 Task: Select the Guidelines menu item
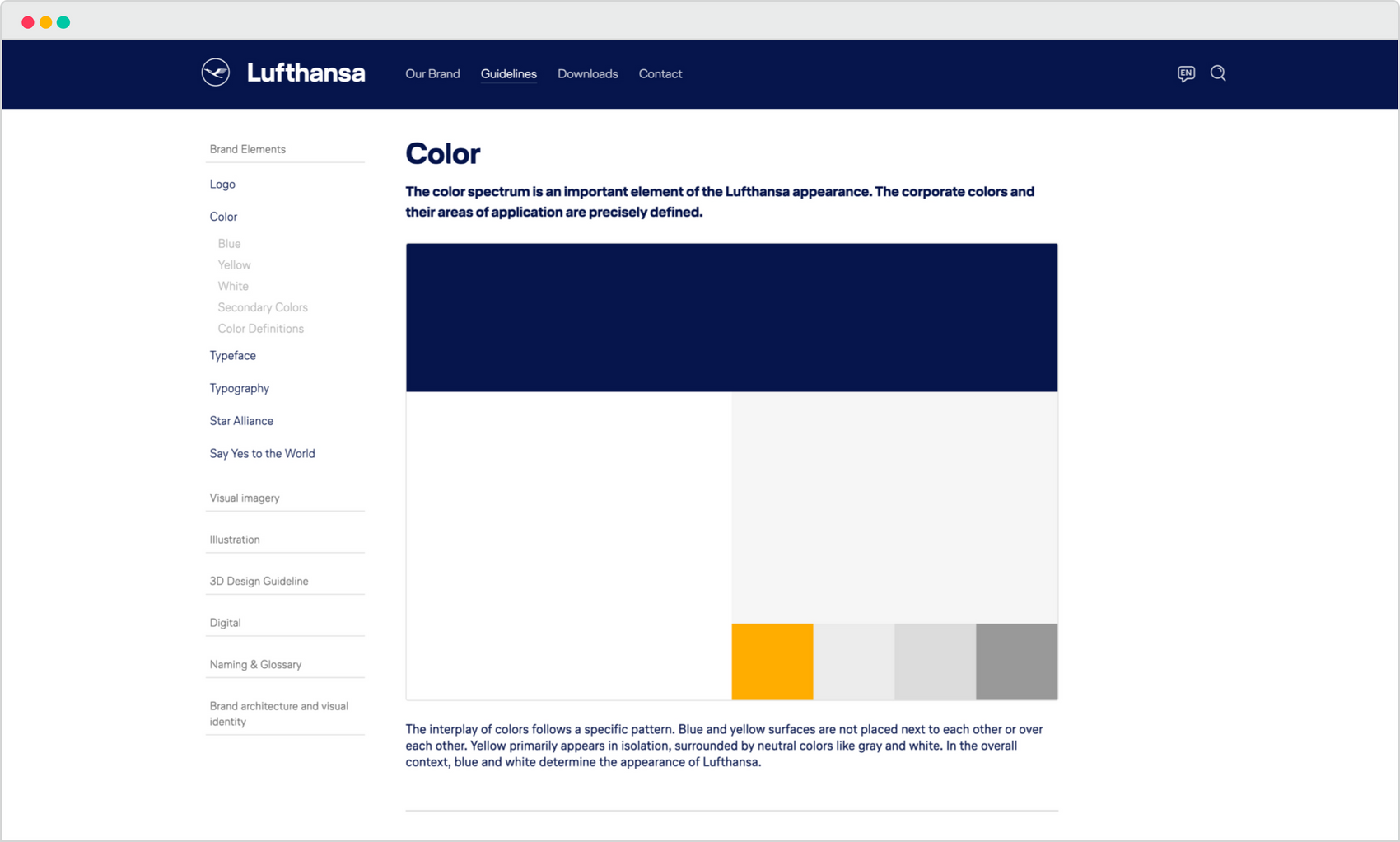[509, 74]
